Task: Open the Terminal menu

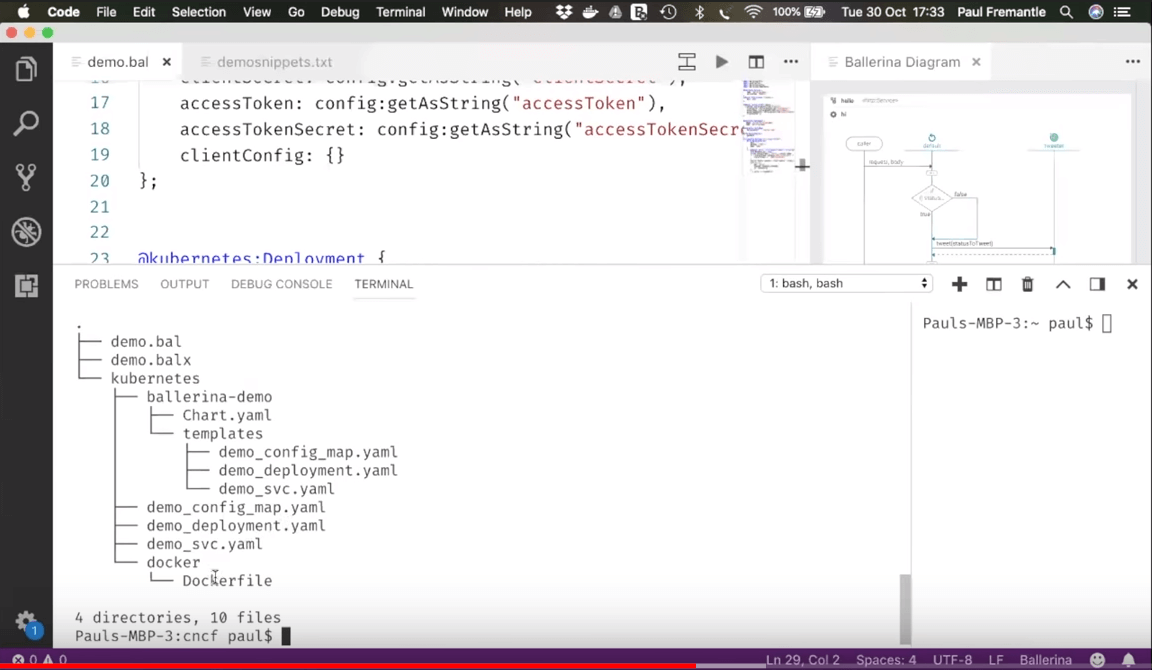Action: (x=400, y=12)
